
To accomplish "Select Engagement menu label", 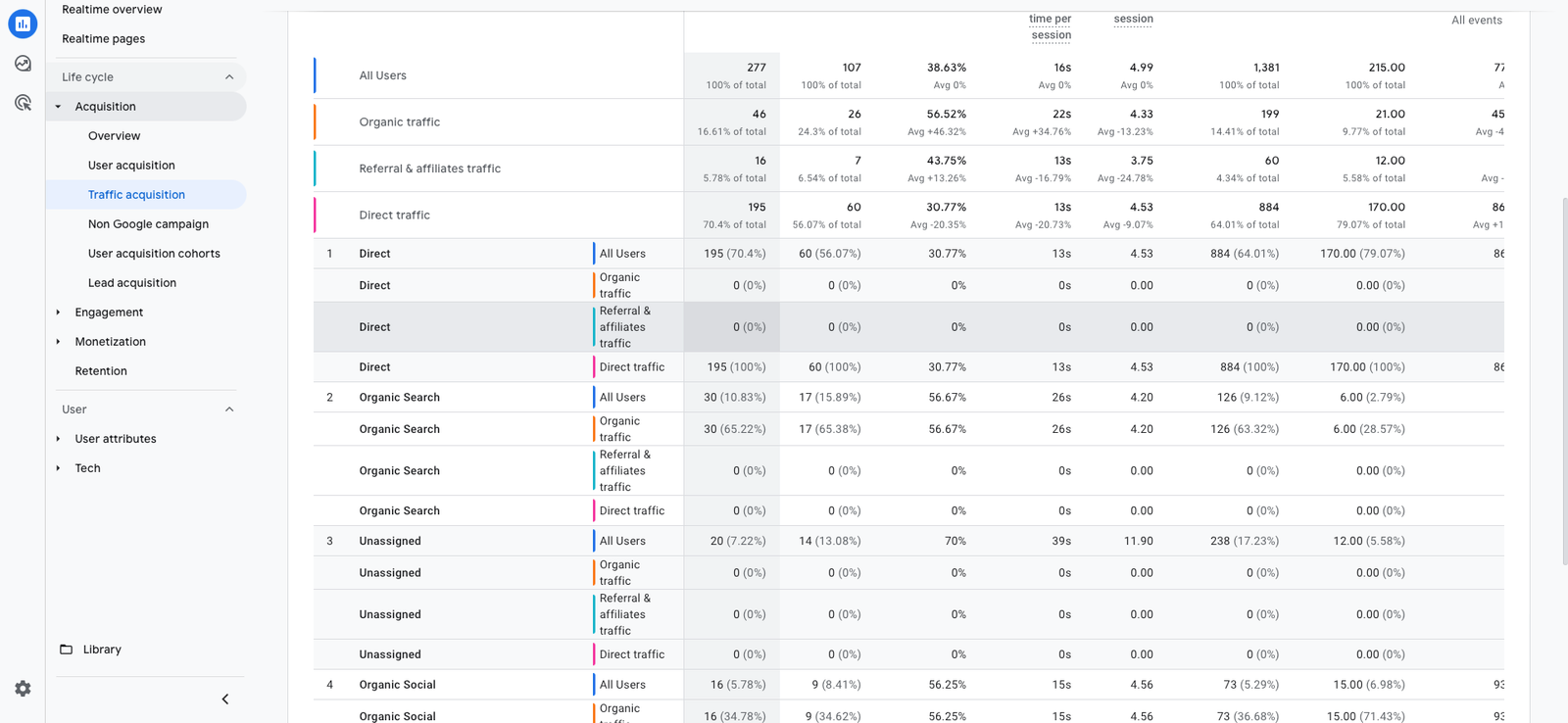I will click(109, 313).
